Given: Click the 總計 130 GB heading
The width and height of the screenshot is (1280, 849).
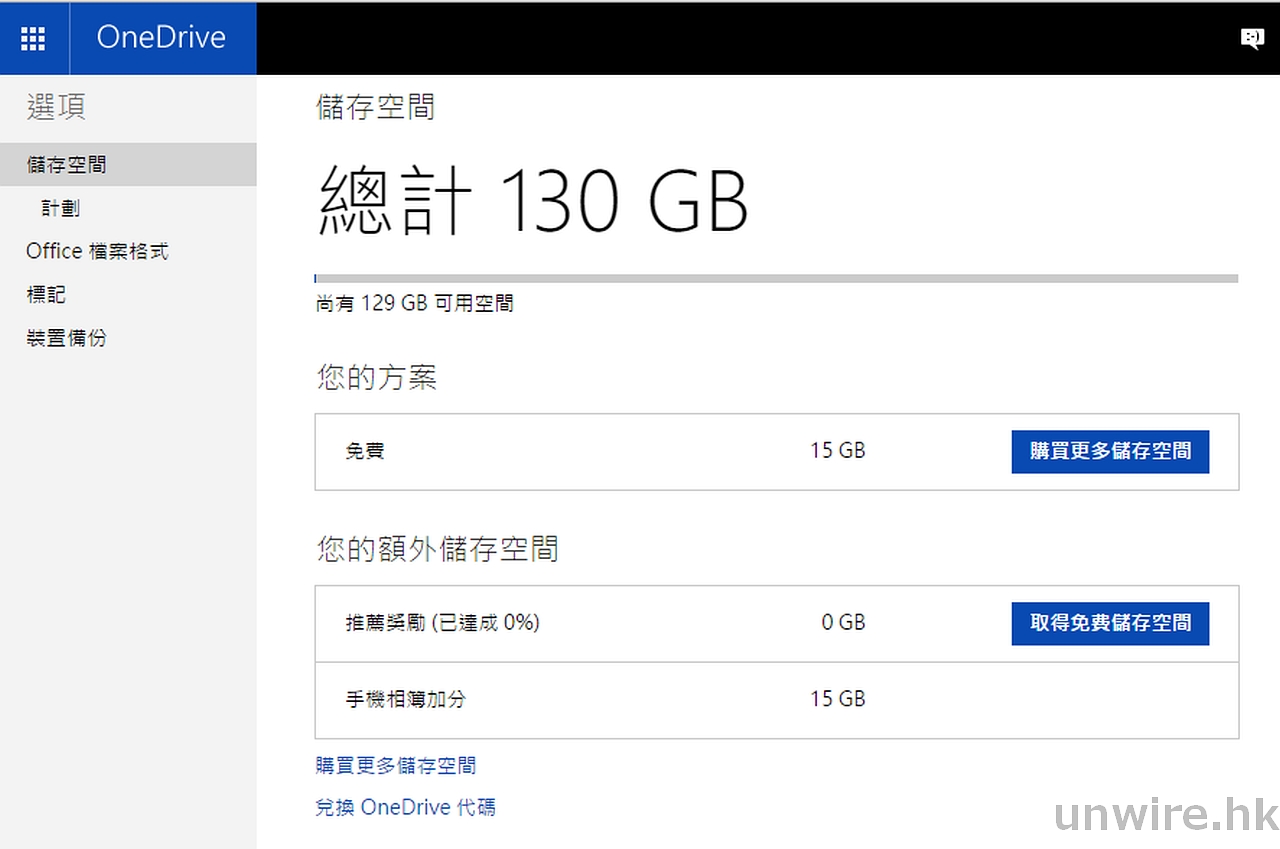Looking at the screenshot, I should coord(533,200).
